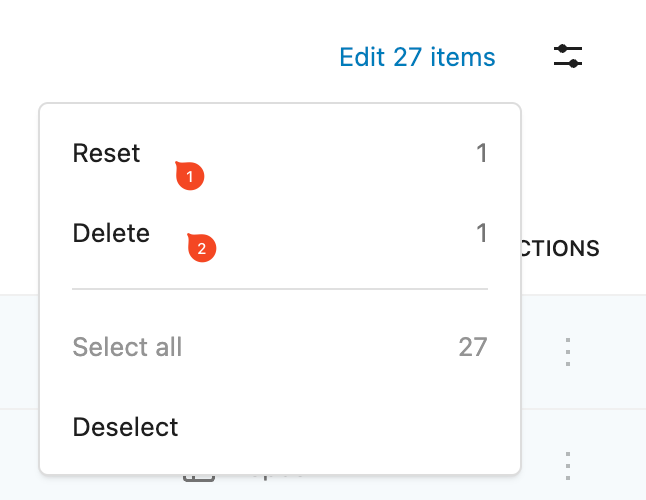
Task: Click the partially hidden icon below the menu
Action: [x=199, y=477]
